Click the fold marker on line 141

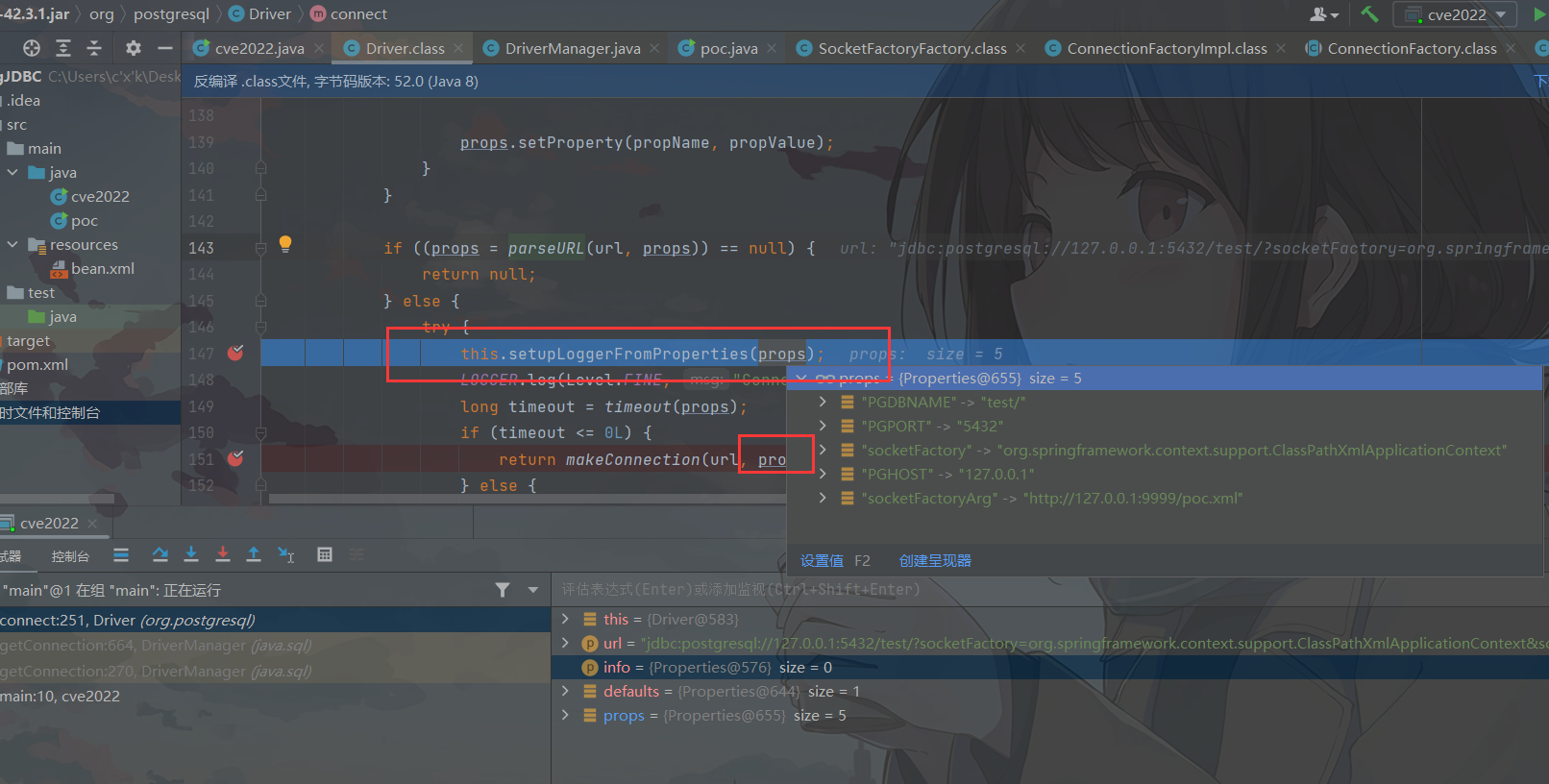tap(260, 195)
